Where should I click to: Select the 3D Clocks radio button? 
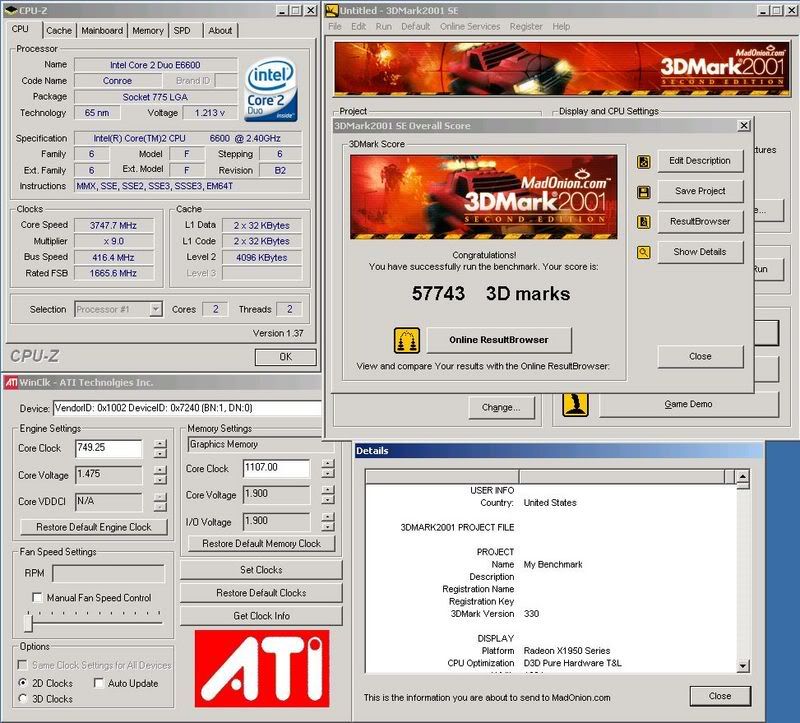[x=22, y=698]
